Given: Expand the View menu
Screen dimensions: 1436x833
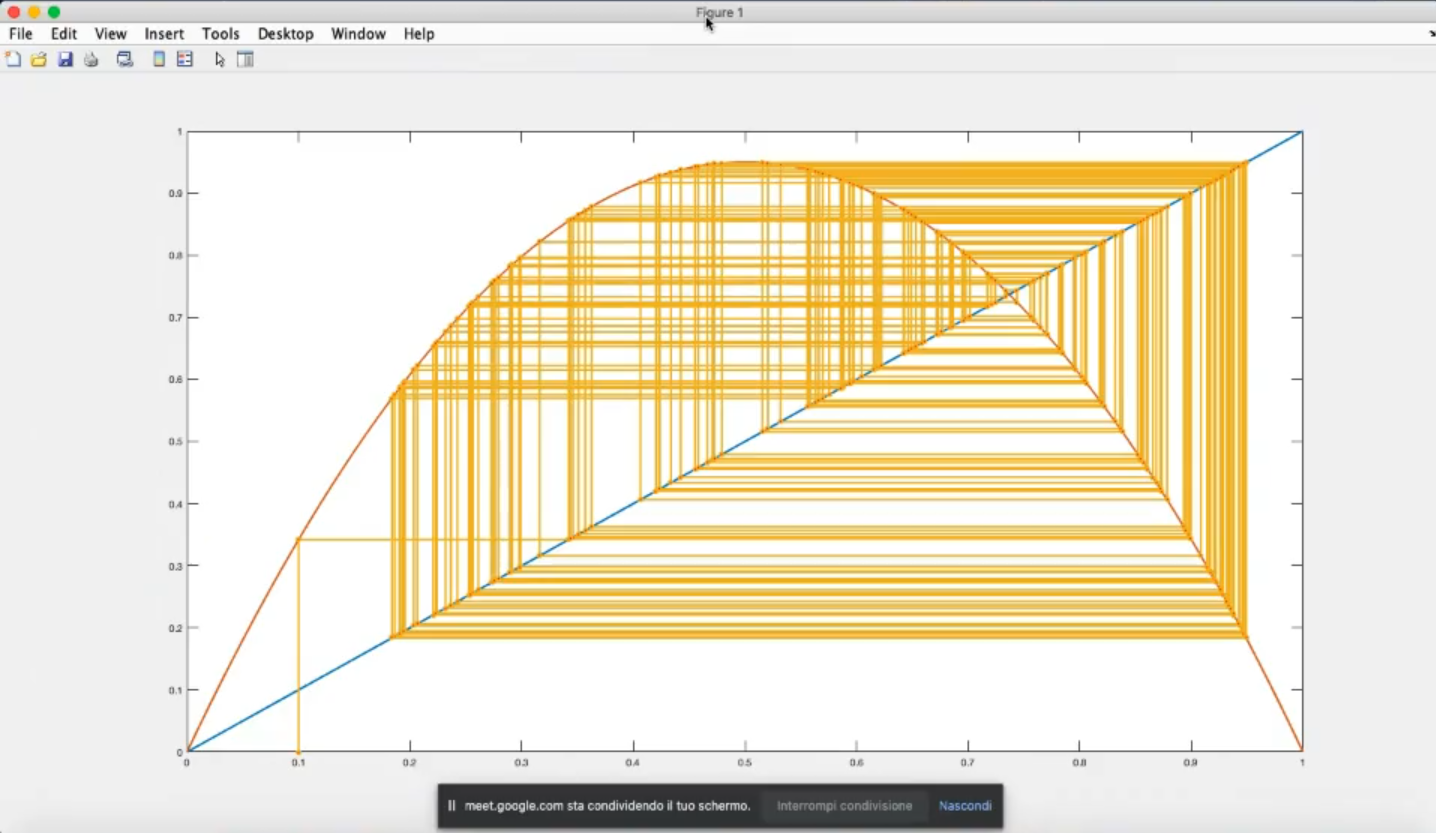Looking at the screenshot, I should point(110,34).
